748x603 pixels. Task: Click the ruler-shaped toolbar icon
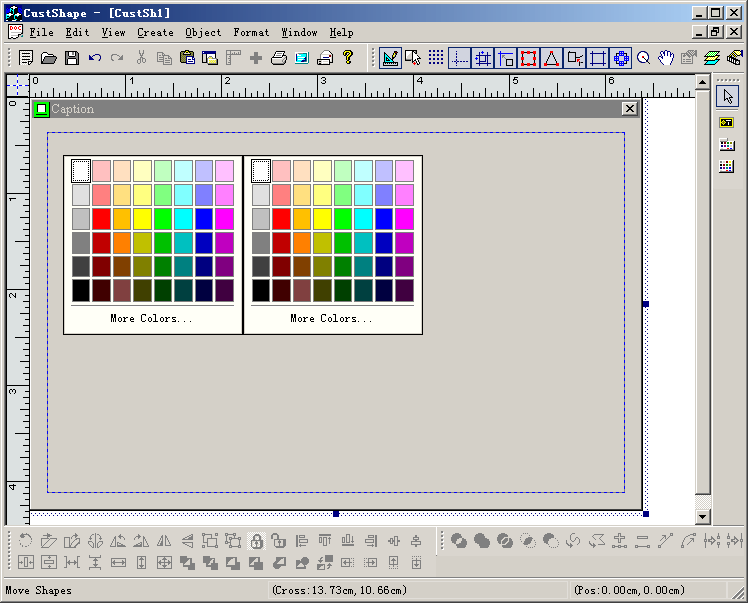(x=233, y=58)
